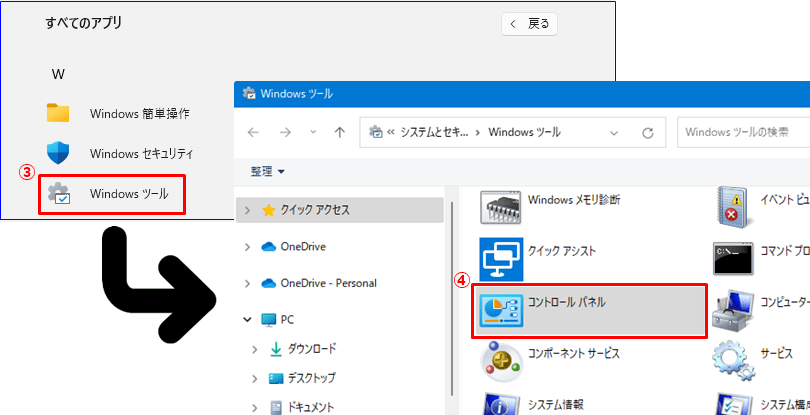
Task: Click the コンポーネント サービス icon
Action: (x=501, y=360)
